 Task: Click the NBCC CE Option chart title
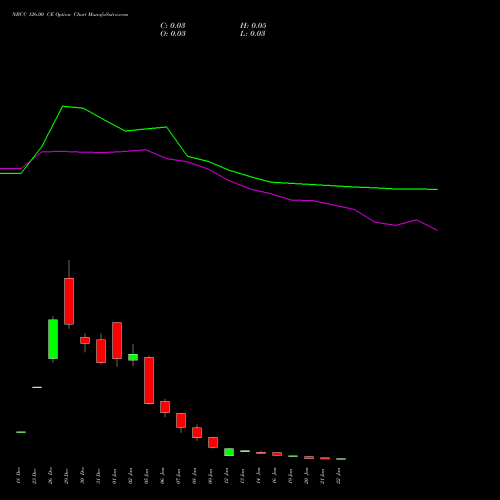(x=70, y=14)
